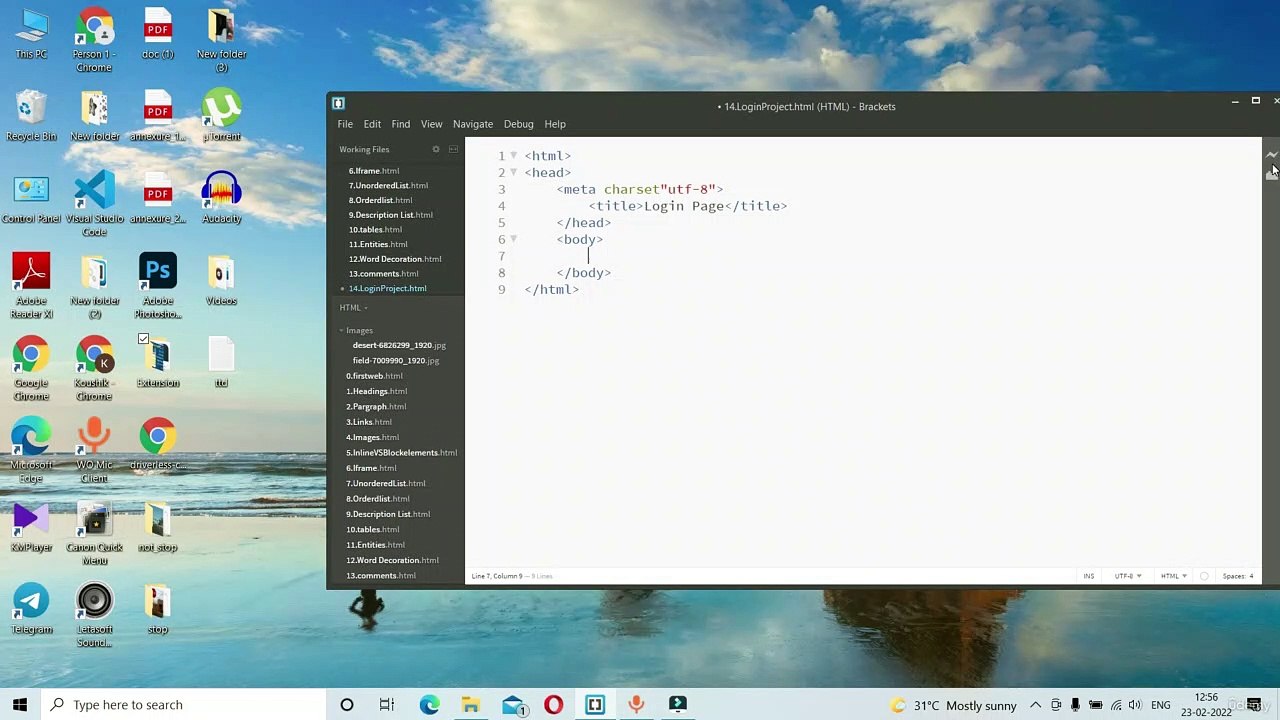This screenshot has height=720, width=1280.
Task: Open WO Mic Client desktop icon
Action: pos(94,451)
